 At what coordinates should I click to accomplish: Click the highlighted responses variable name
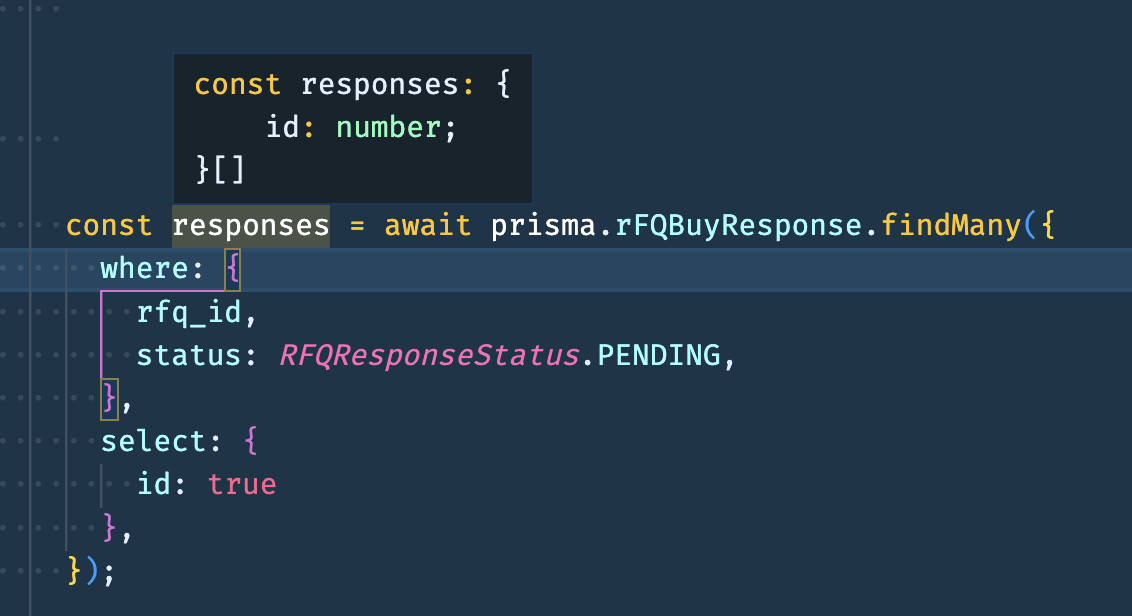tap(251, 225)
